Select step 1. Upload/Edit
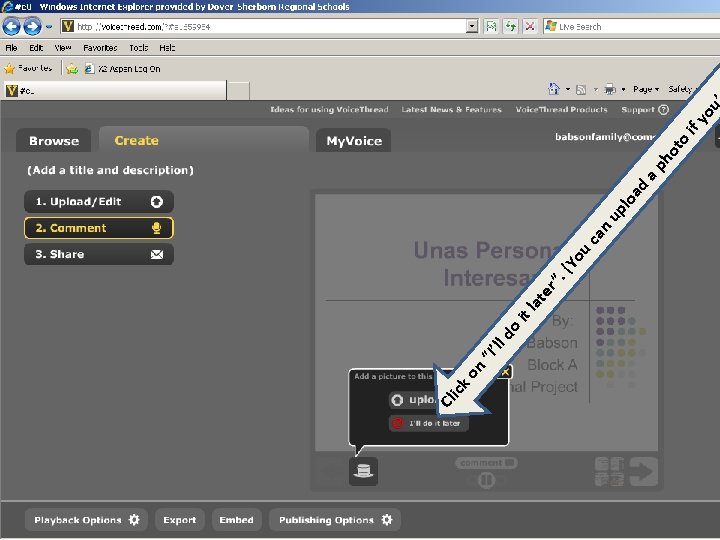The image size is (720, 540). [x=99, y=202]
